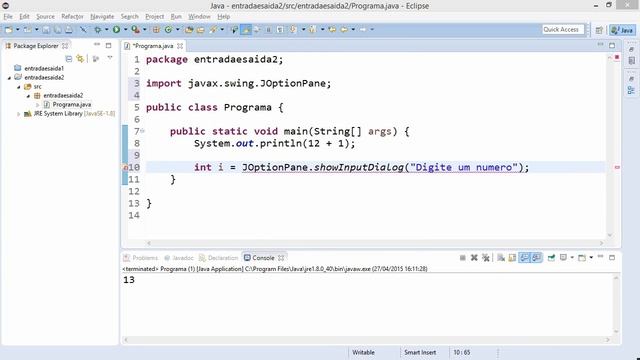Click the Run External Tools icon
640x360 pixels.
[135, 29]
